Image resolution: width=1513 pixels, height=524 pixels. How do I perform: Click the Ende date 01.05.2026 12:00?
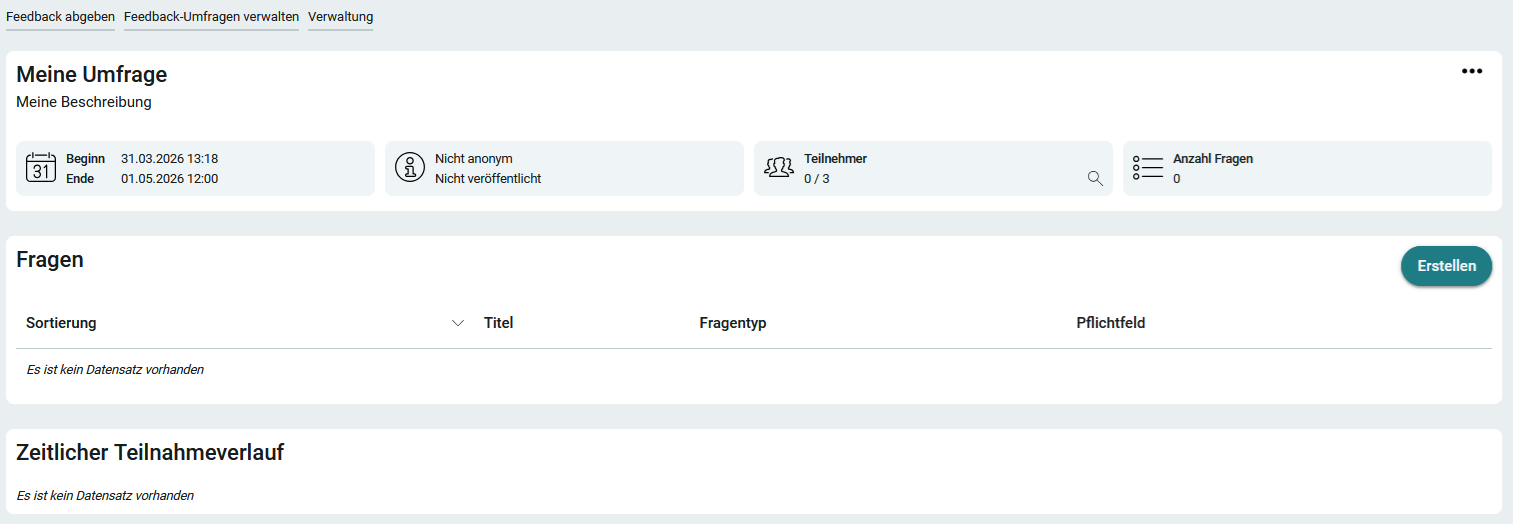pyautogui.click(x=169, y=179)
